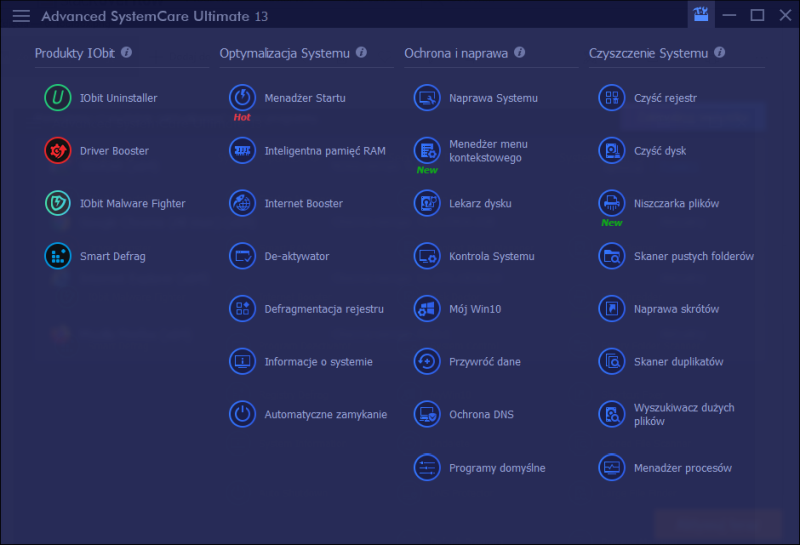
Task: Click the Przywróć dane label
Action: (485, 362)
